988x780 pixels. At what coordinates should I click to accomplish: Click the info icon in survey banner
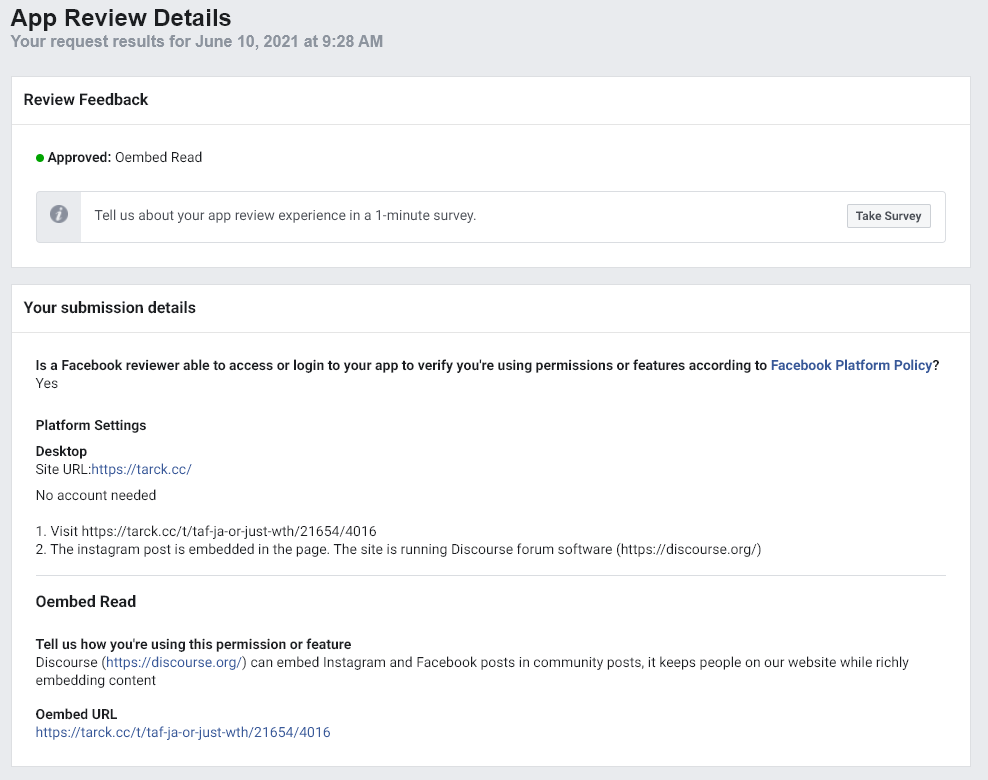[59, 214]
